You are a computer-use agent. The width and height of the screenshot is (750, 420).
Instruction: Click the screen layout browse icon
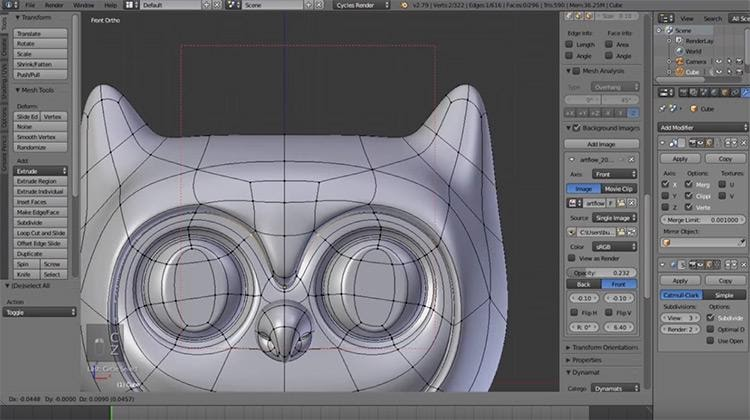[132, 5]
